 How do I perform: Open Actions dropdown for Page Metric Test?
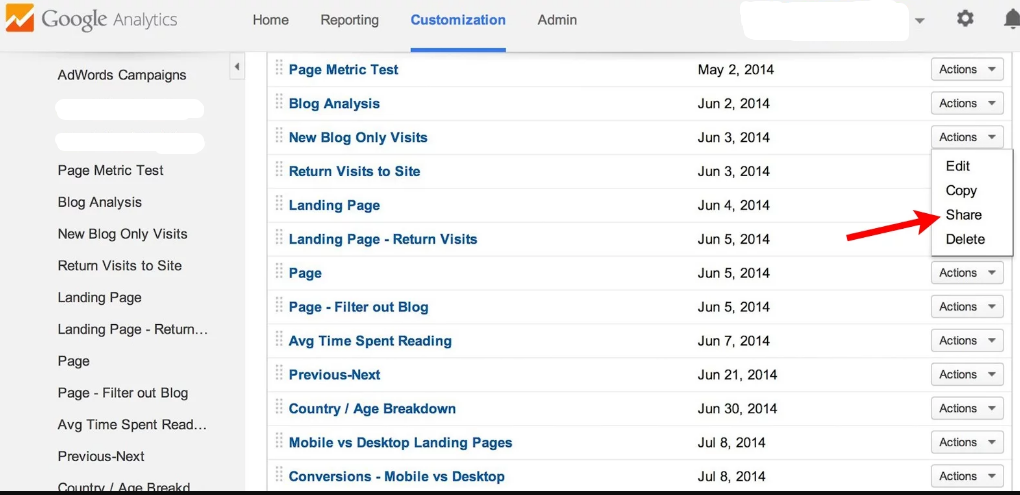(x=967, y=69)
